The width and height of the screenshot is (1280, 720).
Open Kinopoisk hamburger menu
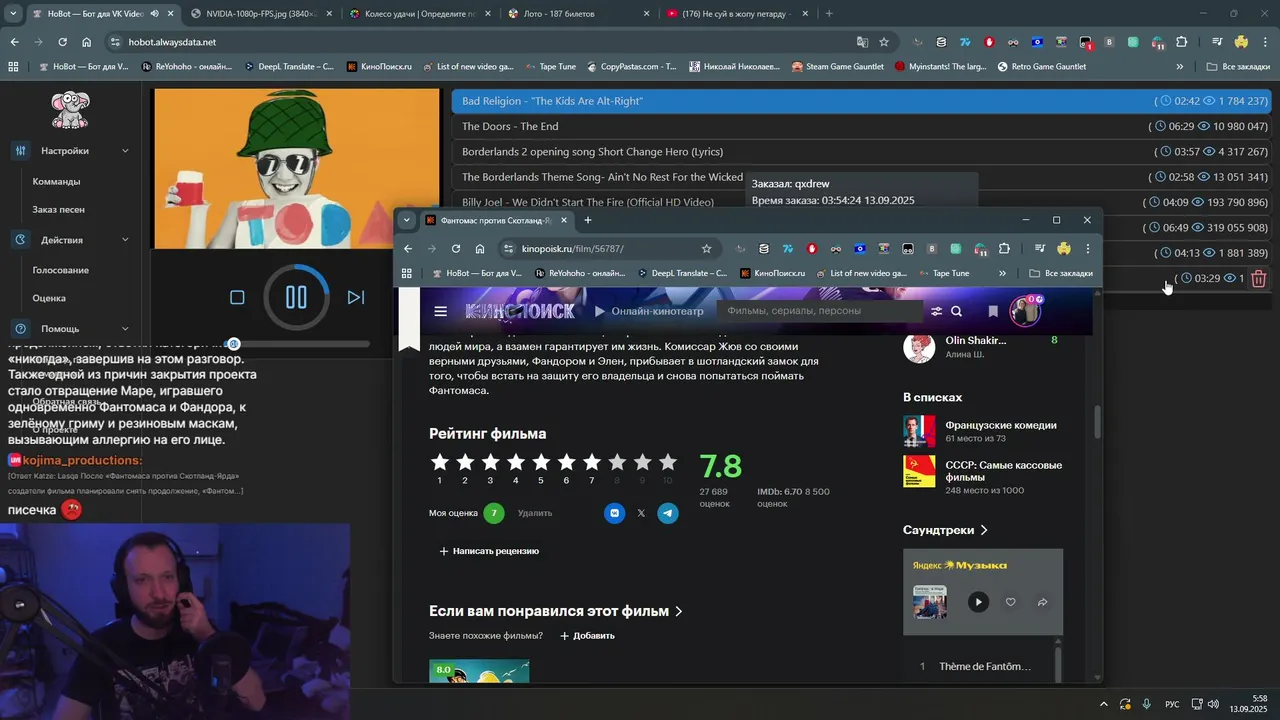[440, 311]
